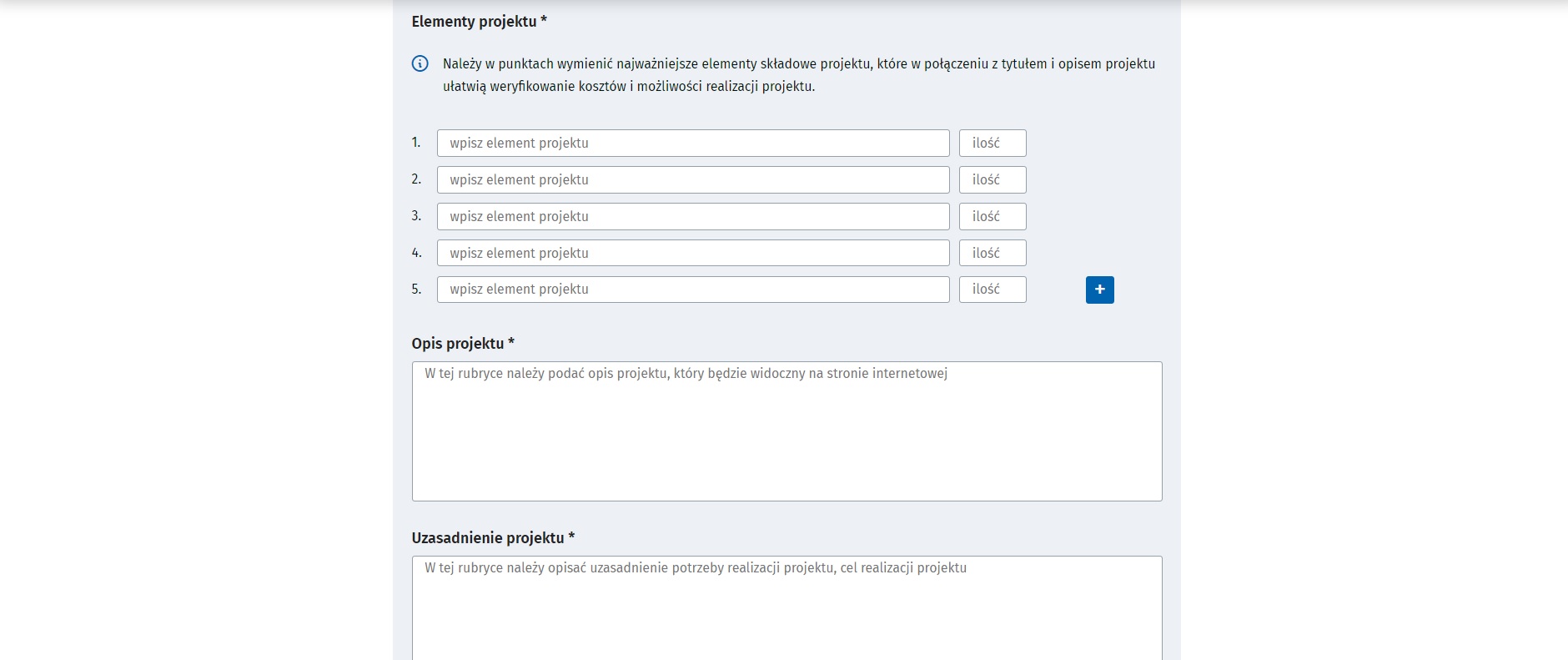Focus the fourth project element text field
This screenshot has width=1568, height=660.
(x=693, y=253)
